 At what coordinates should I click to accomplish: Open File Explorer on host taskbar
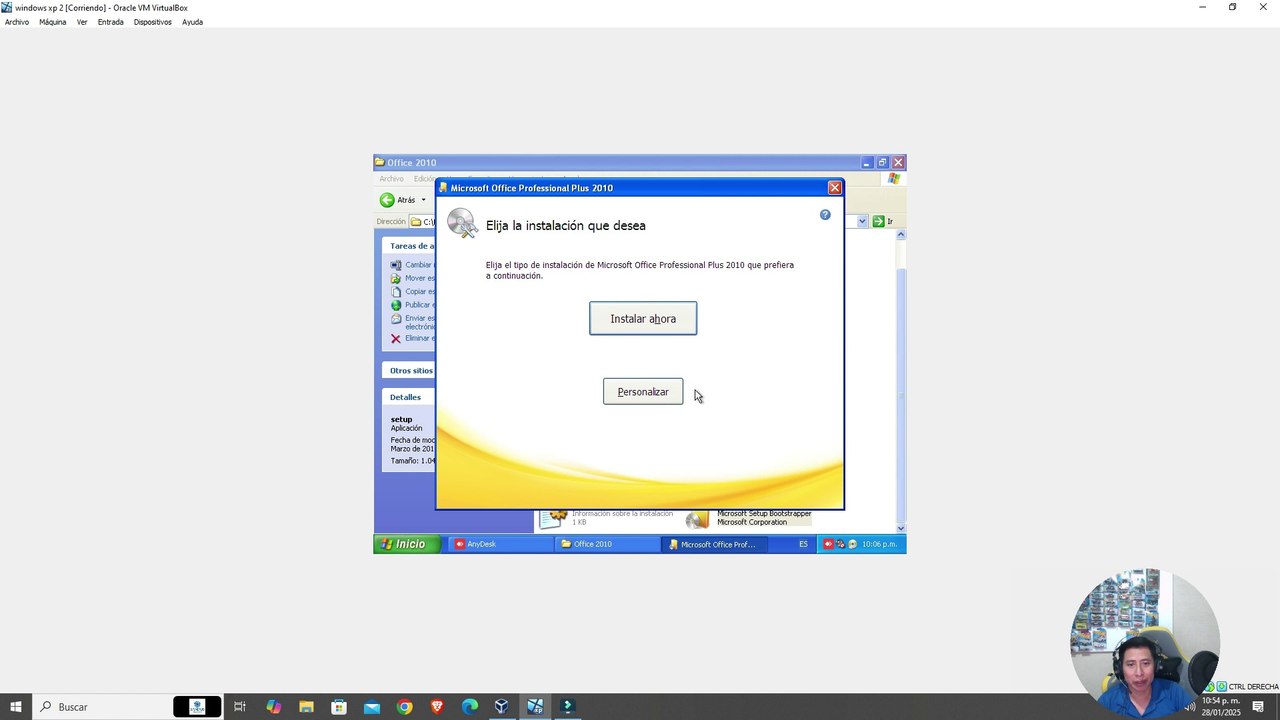(x=306, y=707)
